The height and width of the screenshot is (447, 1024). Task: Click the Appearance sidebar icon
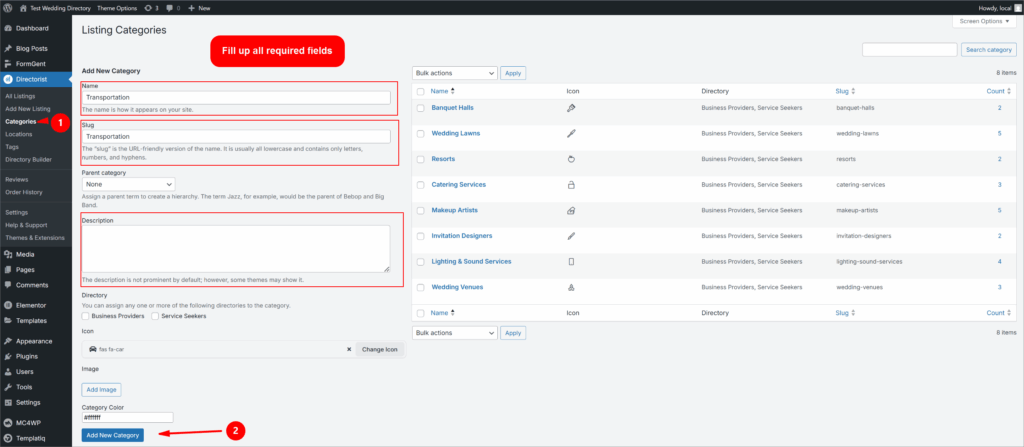(8, 340)
